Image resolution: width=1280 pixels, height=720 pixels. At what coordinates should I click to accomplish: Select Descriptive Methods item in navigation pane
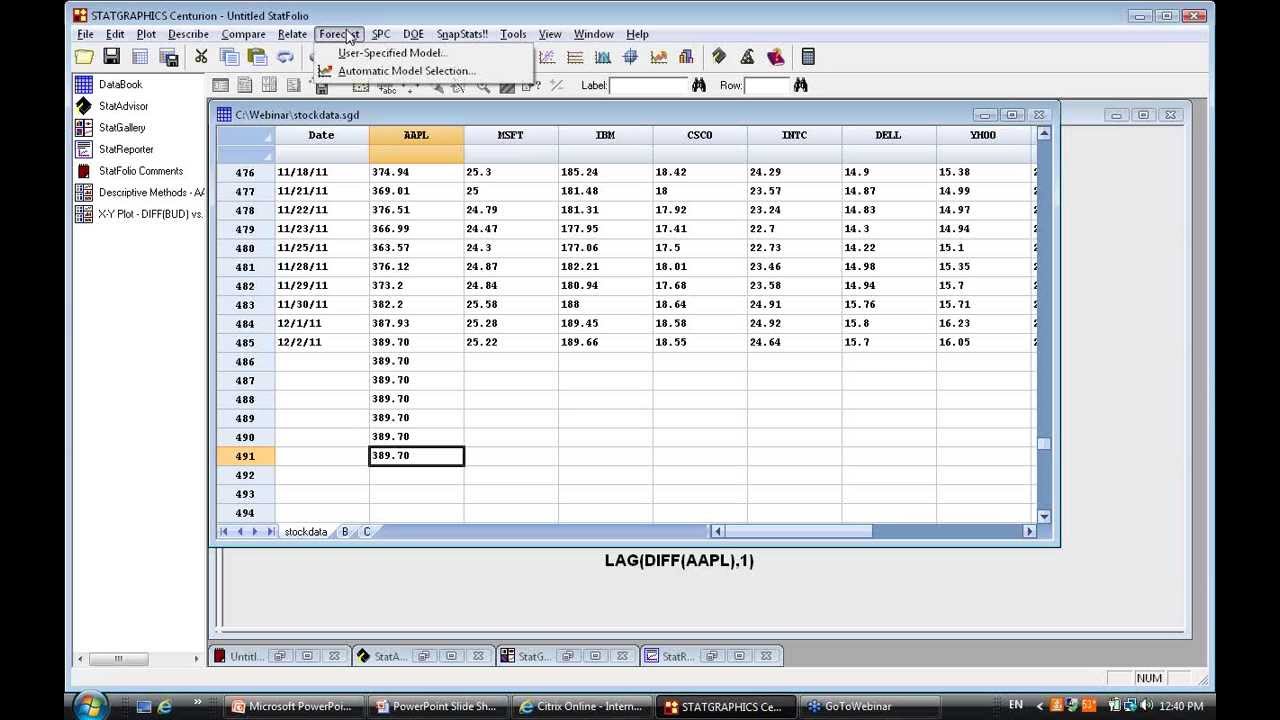tap(151, 193)
